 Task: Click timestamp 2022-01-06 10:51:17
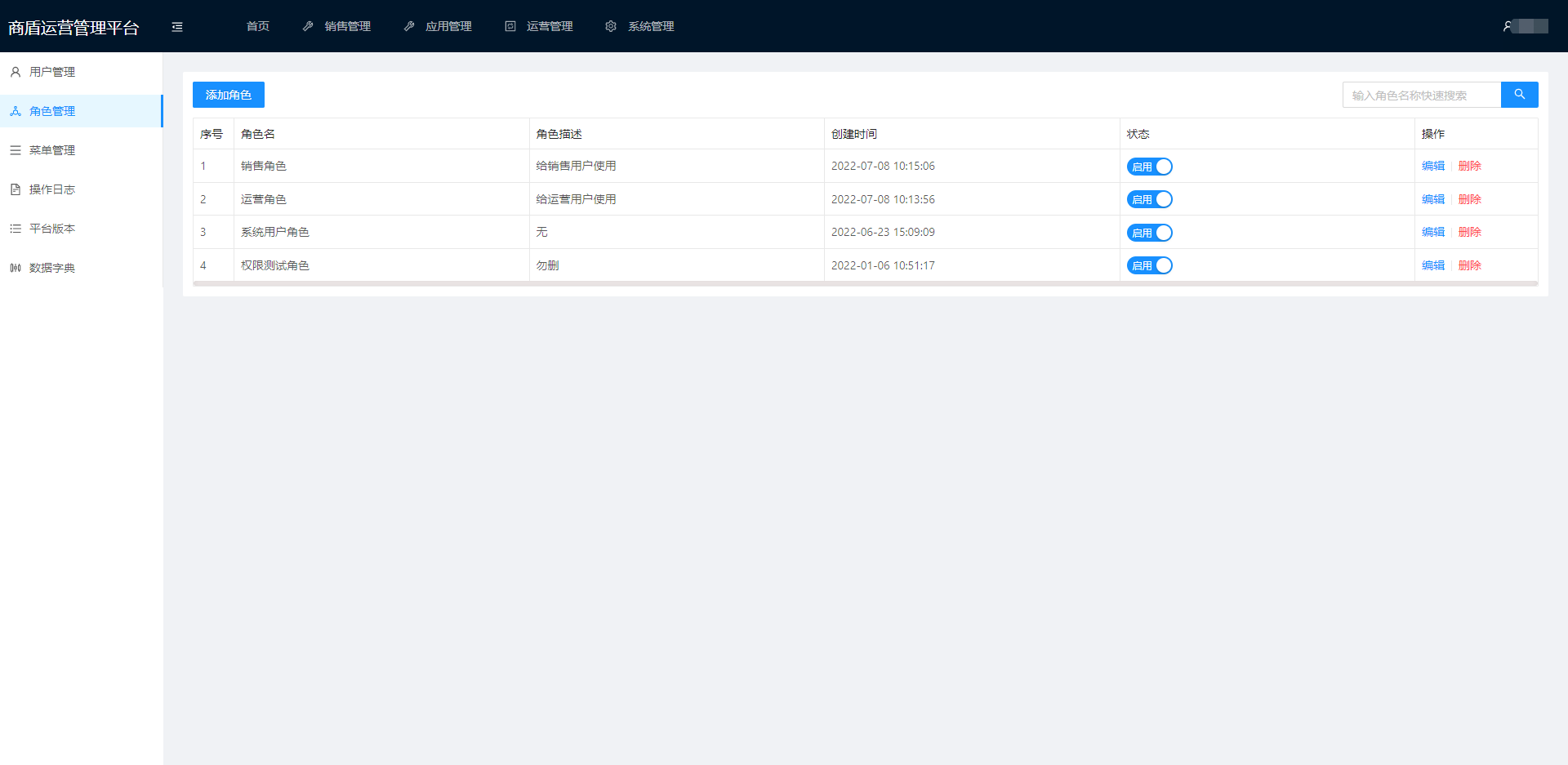(883, 265)
